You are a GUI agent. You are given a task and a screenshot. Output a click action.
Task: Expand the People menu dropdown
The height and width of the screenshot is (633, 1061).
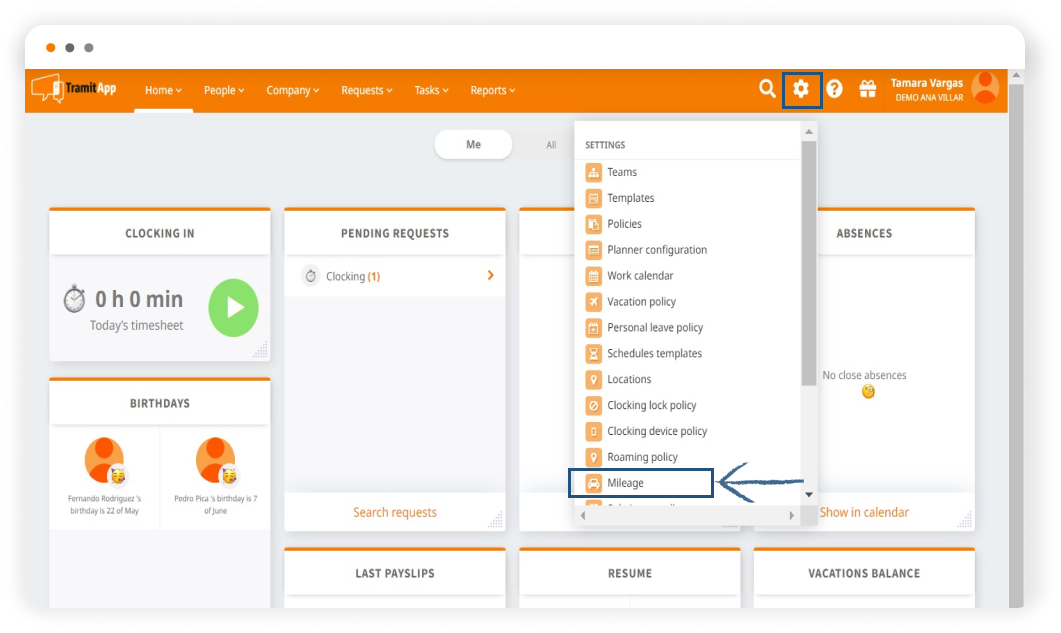tap(224, 90)
